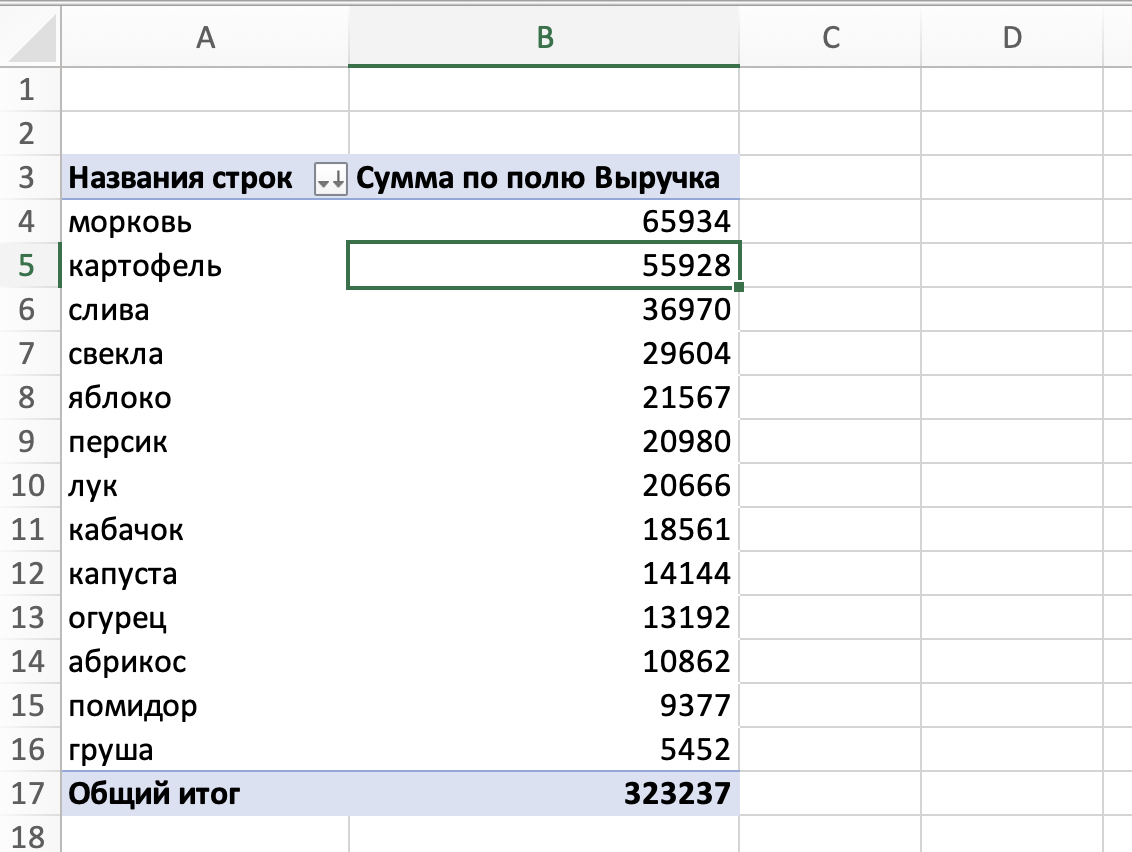Click the value 5452 for груша
This screenshot has width=1132, height=852.
544,748
